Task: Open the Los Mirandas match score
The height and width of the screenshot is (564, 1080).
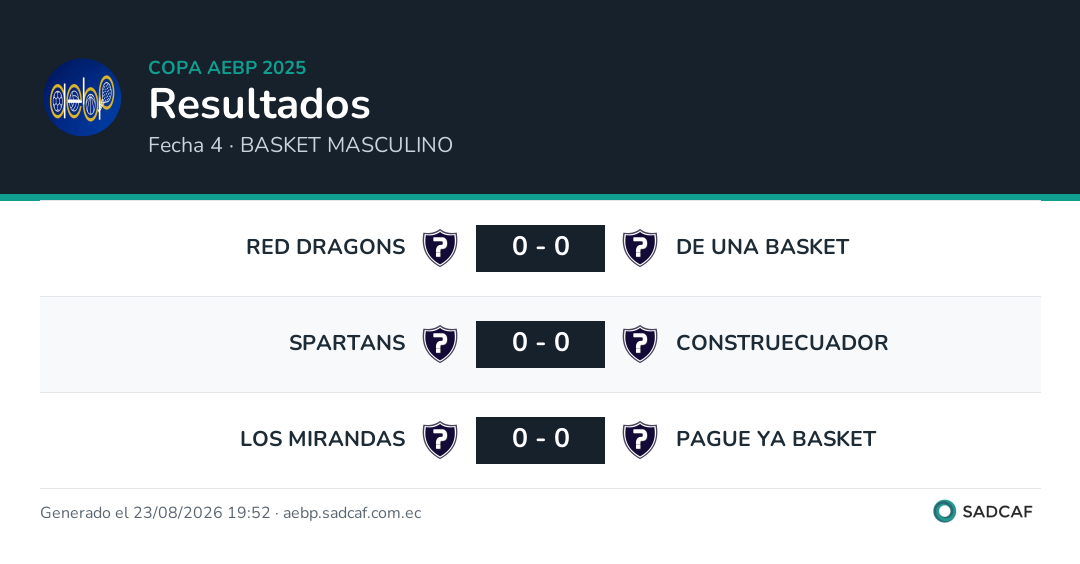Action: pyautogui.click(x=541, y=440)
